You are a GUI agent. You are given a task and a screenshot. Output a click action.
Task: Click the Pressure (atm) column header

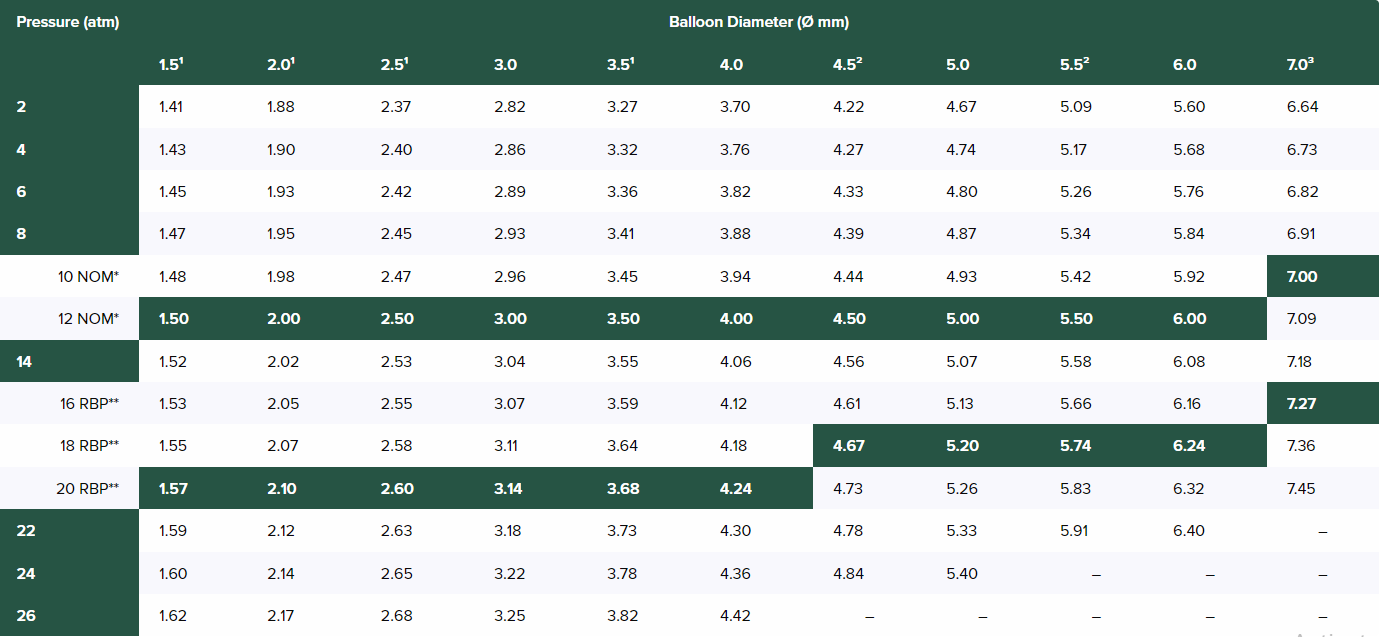(x=68, y=22)
